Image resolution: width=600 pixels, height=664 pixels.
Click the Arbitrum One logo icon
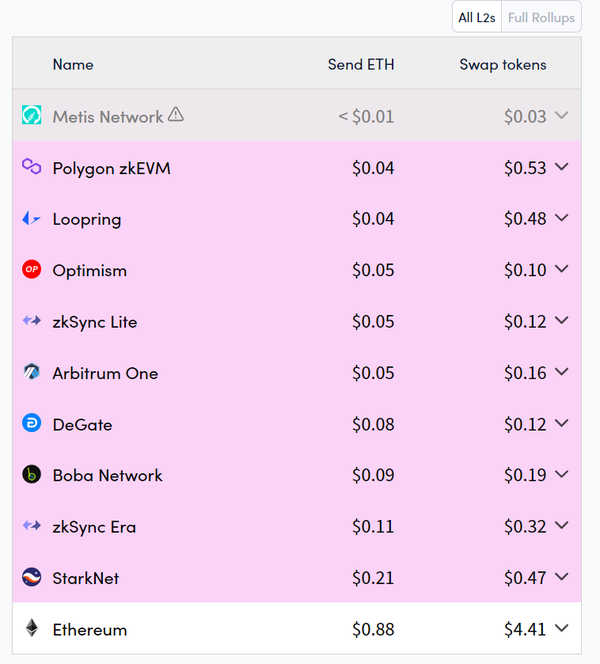pyautogui.click(x=31, y=373)
